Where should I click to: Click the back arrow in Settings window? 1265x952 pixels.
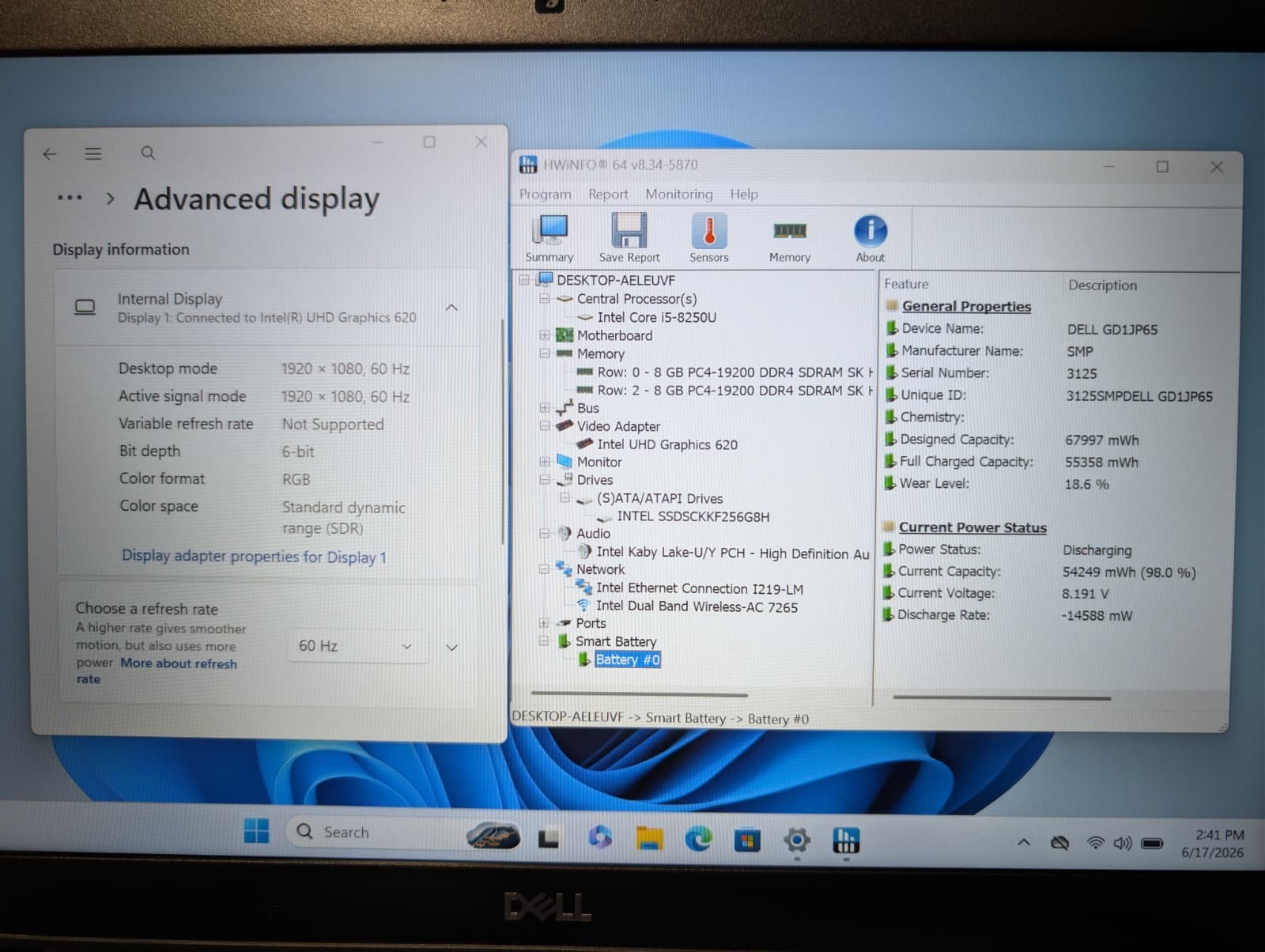coord(50,154)
